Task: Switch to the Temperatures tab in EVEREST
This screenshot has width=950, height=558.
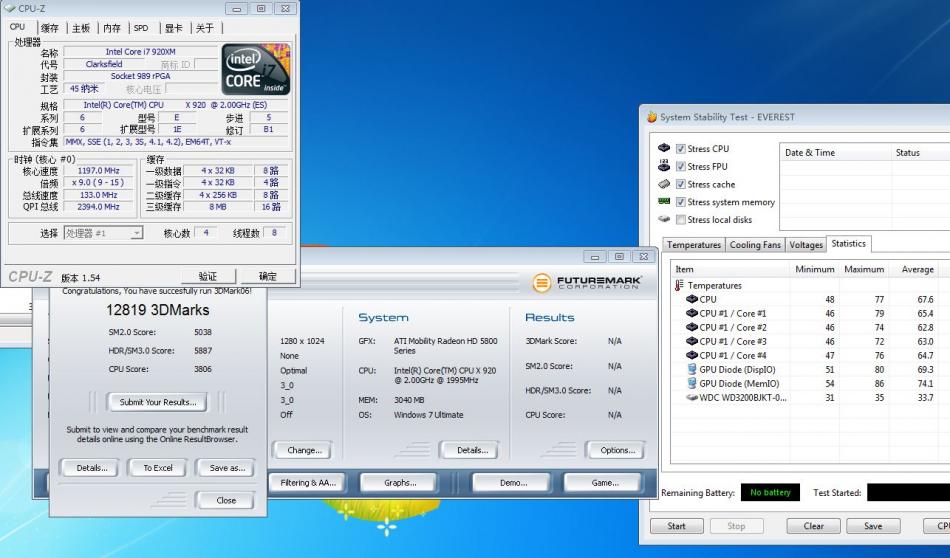Action: 693,245
